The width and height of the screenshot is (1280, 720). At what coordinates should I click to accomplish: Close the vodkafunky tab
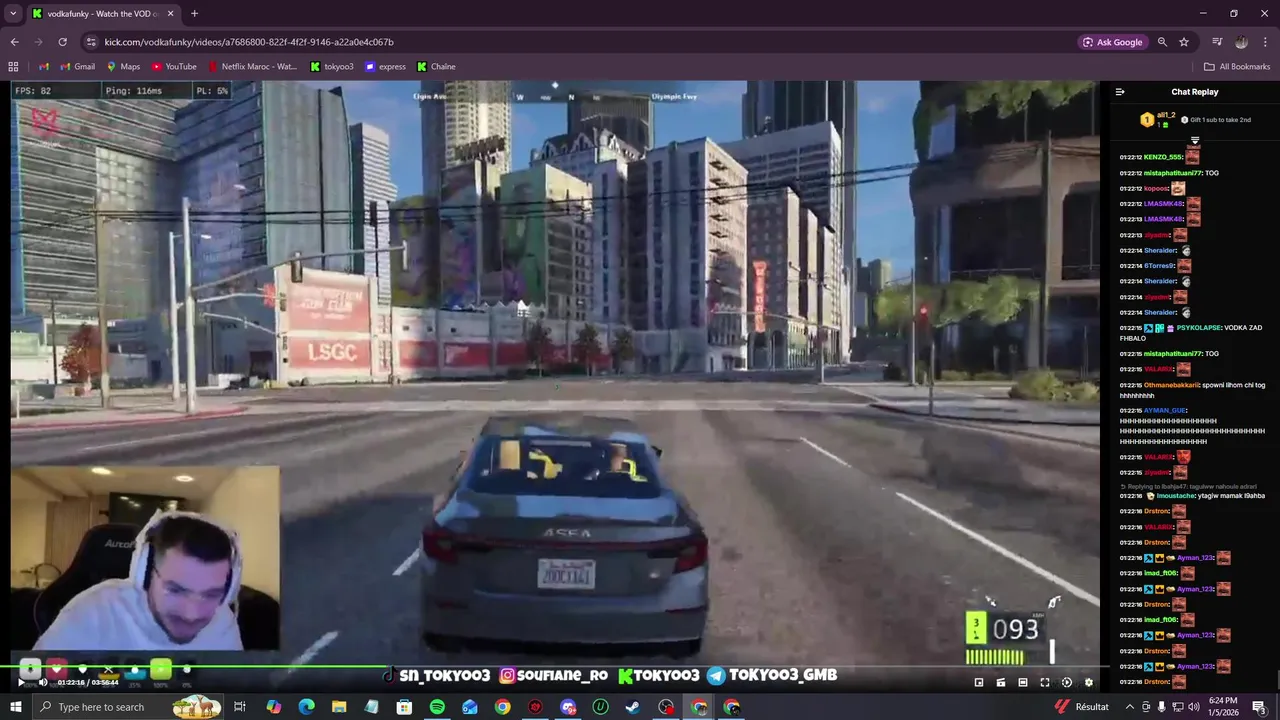(170, 14)
